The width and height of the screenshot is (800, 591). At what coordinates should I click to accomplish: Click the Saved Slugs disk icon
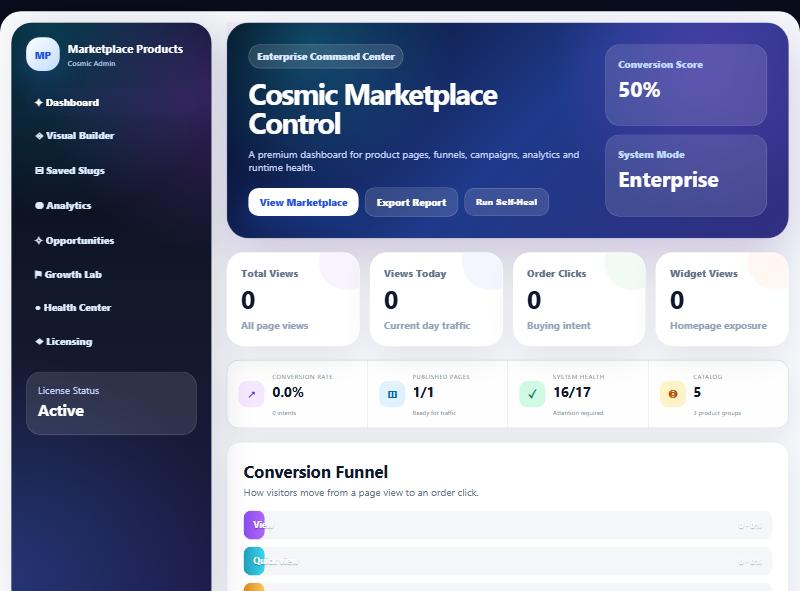point(39,170)
